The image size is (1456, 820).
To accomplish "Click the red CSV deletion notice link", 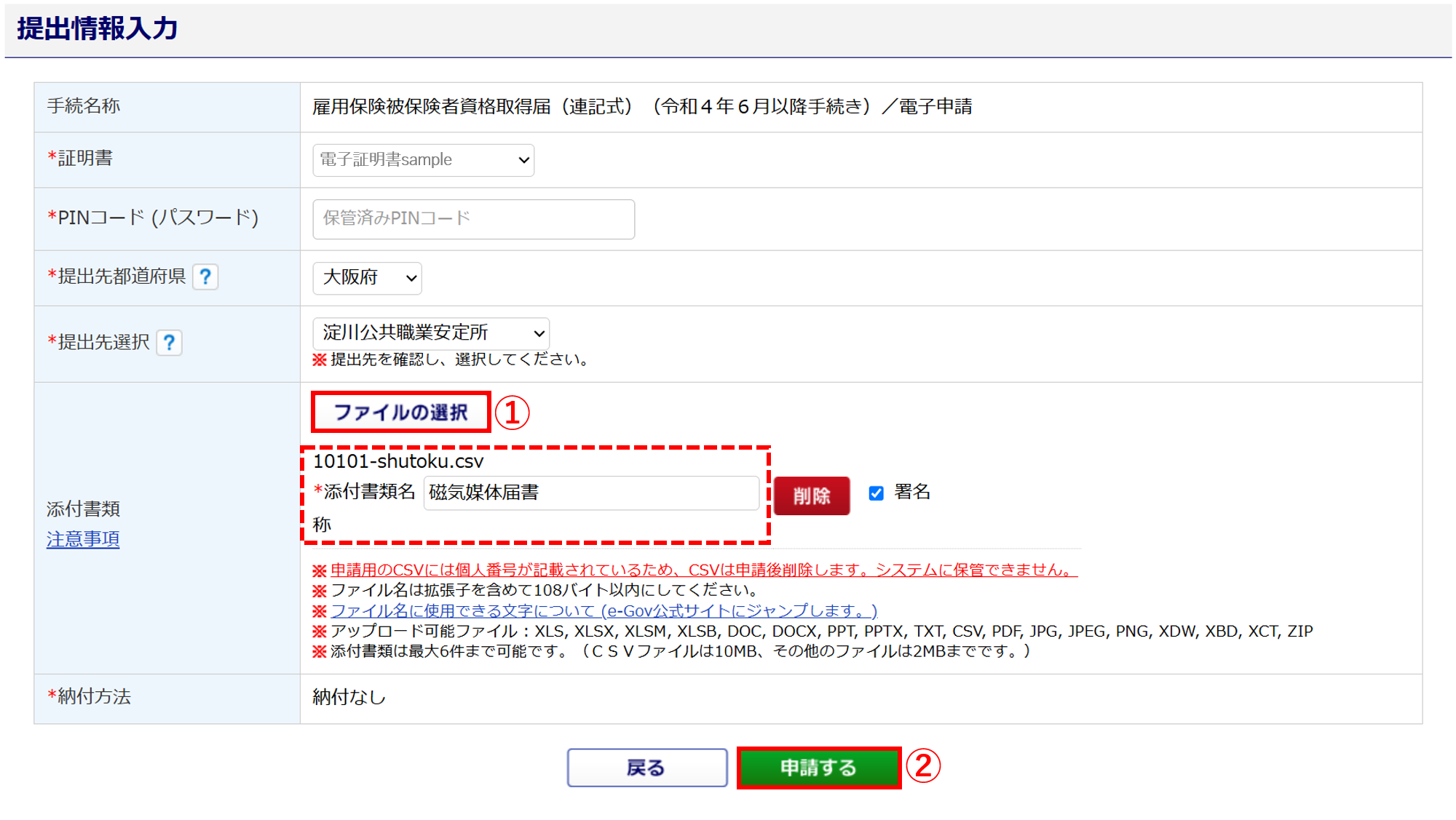I will (x=703, y=570).
